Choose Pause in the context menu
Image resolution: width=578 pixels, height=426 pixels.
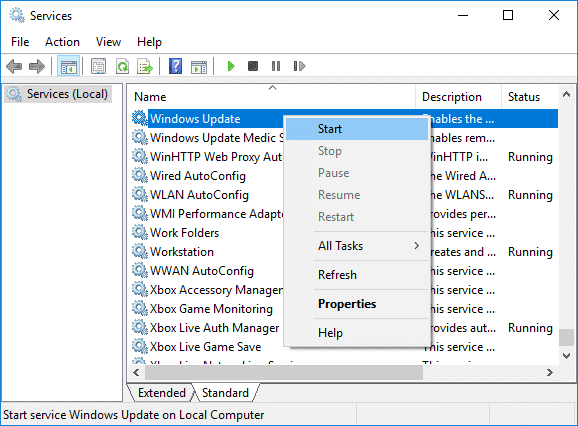tap(357, 173)
